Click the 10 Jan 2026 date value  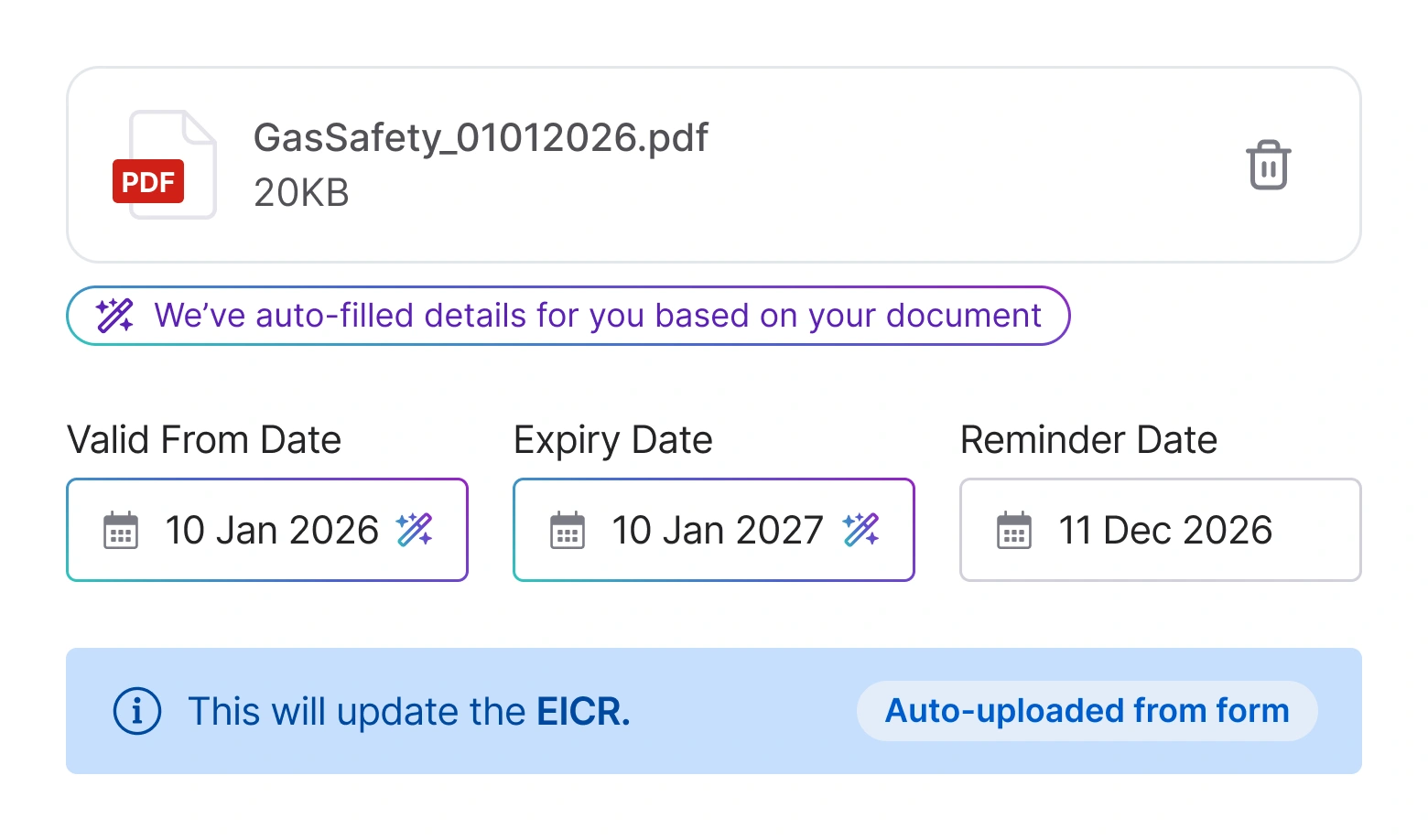(272, 531)
